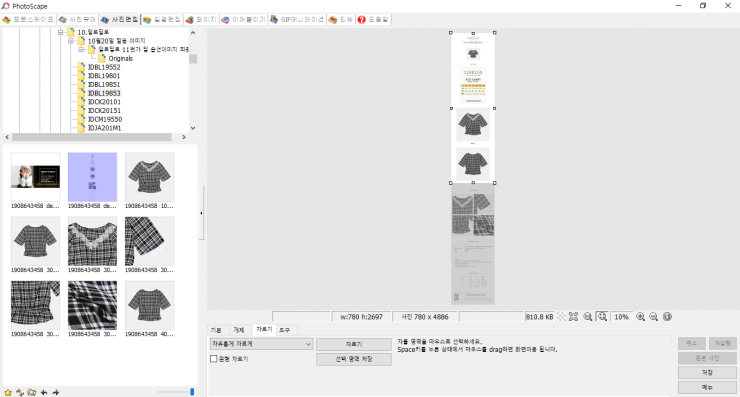
Task: Select the 사진편집 editor tab
Action: pos(120,19)
